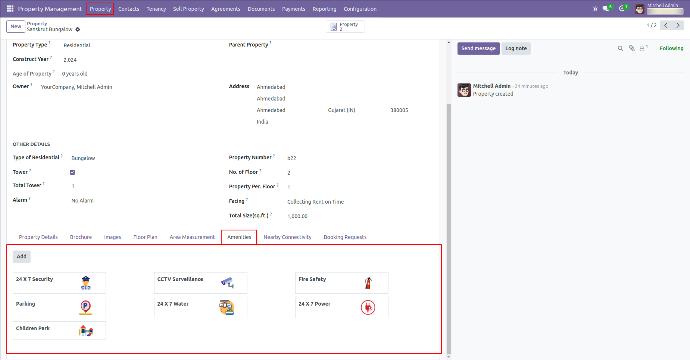Click the CCTV Surveillance camera icon
The width and height of the screenshot is (690, 360).
pos(227,283)
